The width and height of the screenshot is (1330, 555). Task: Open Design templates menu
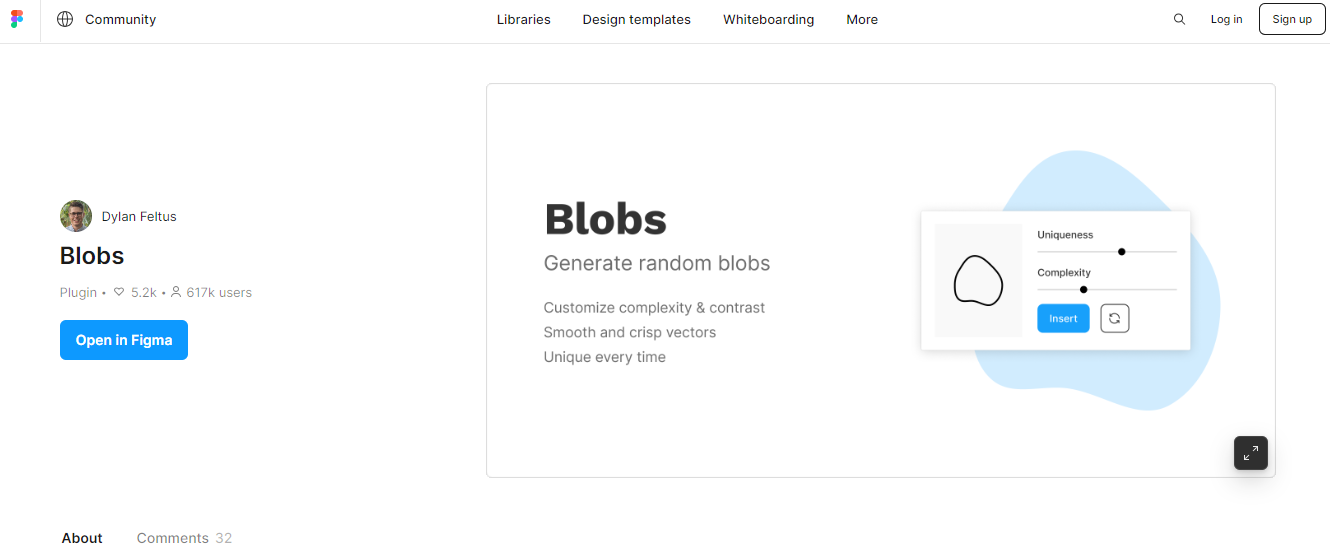(637, 19)
